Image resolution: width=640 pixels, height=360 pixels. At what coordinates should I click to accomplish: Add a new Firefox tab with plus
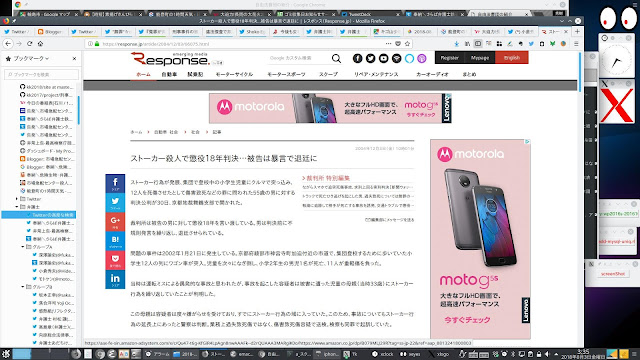[577, 31]
